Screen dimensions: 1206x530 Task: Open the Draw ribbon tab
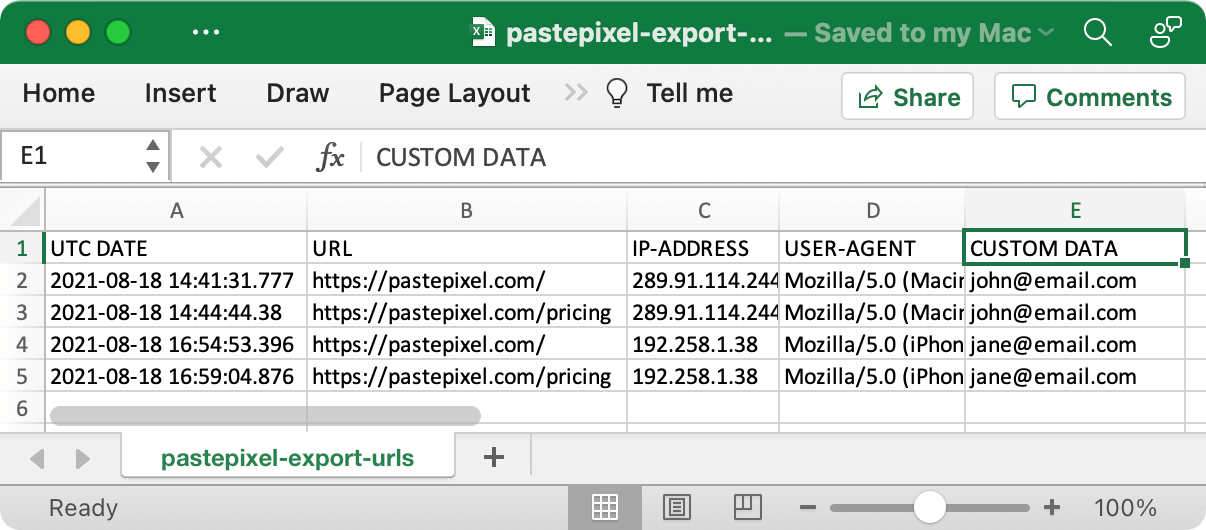click(298, 93)
